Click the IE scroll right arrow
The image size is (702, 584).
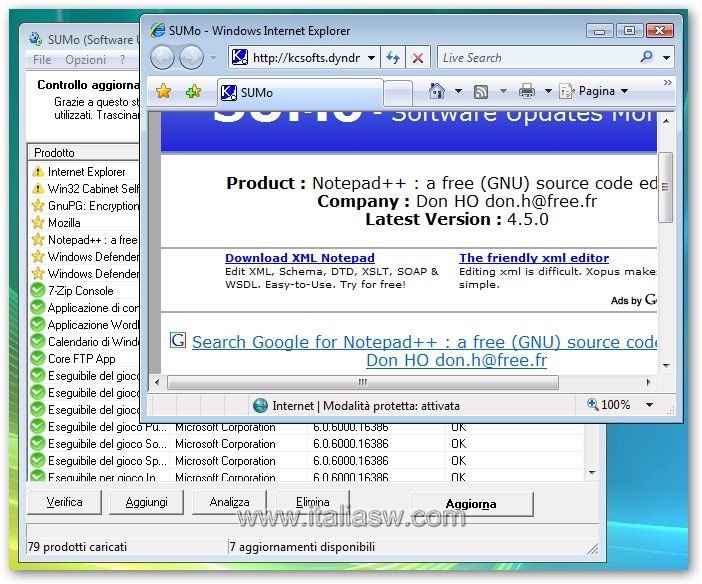[648, 382]
